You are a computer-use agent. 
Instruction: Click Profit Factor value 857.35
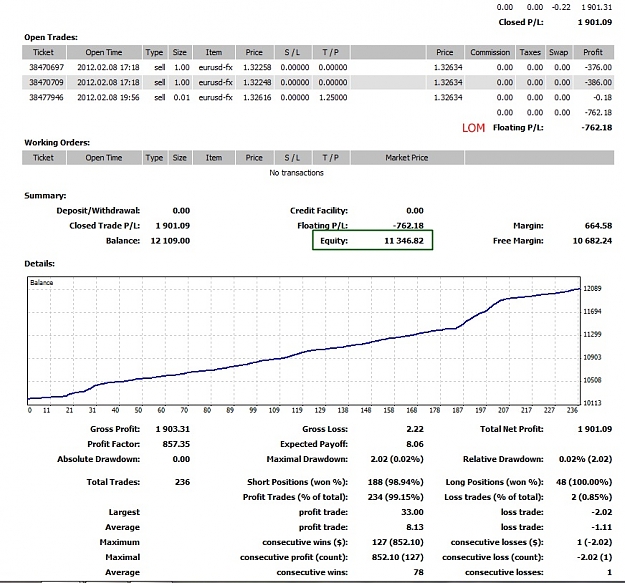point(176,444)
